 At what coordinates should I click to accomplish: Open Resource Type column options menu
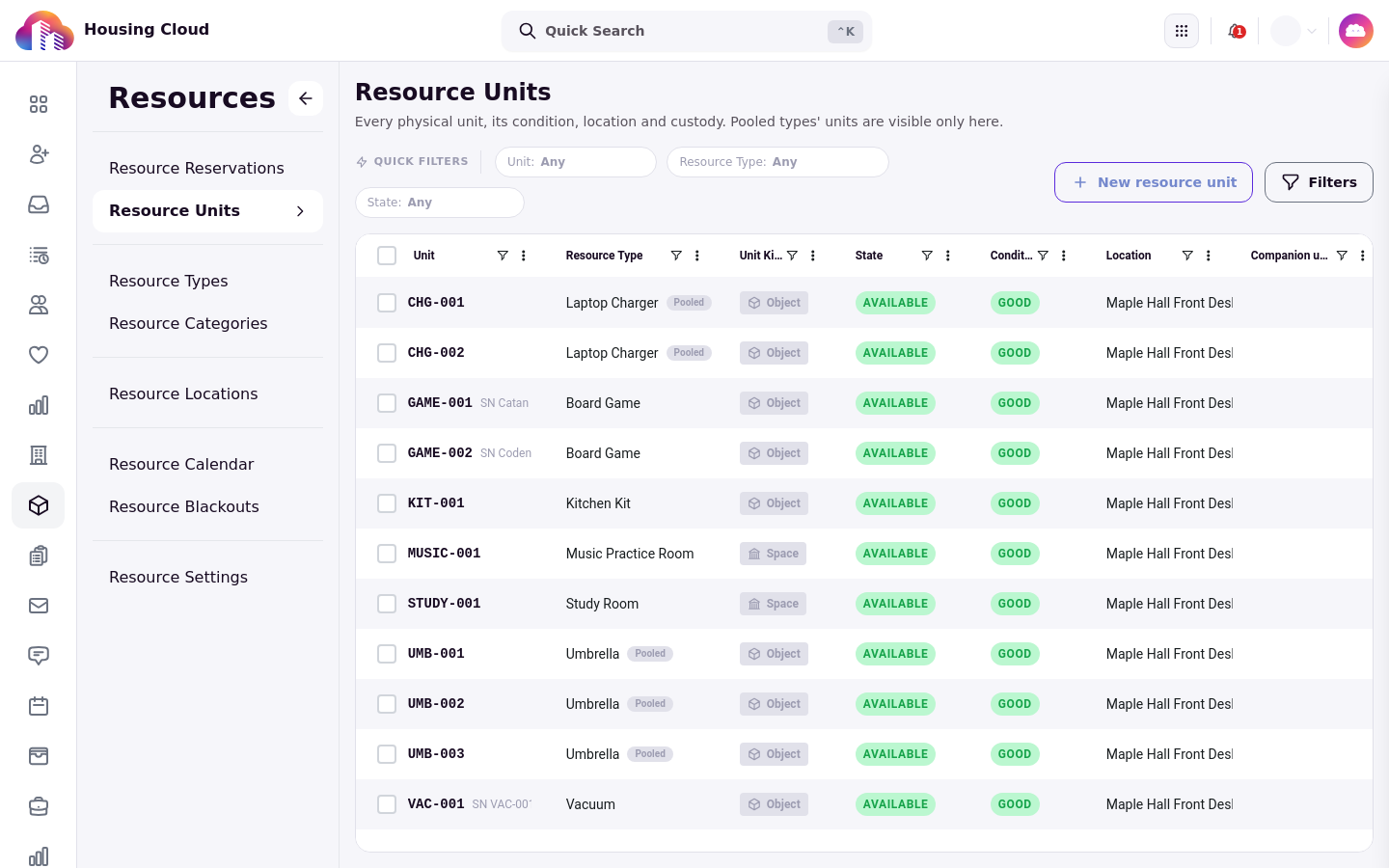tap(697, 256)
